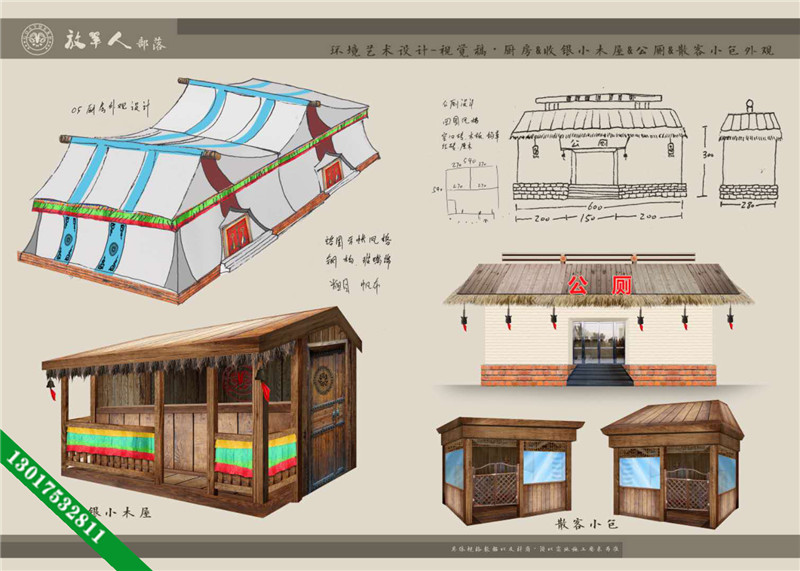Click the '05 厨房外观设计' handwritten label
The image size is (800, 571).
coord(111,108)
